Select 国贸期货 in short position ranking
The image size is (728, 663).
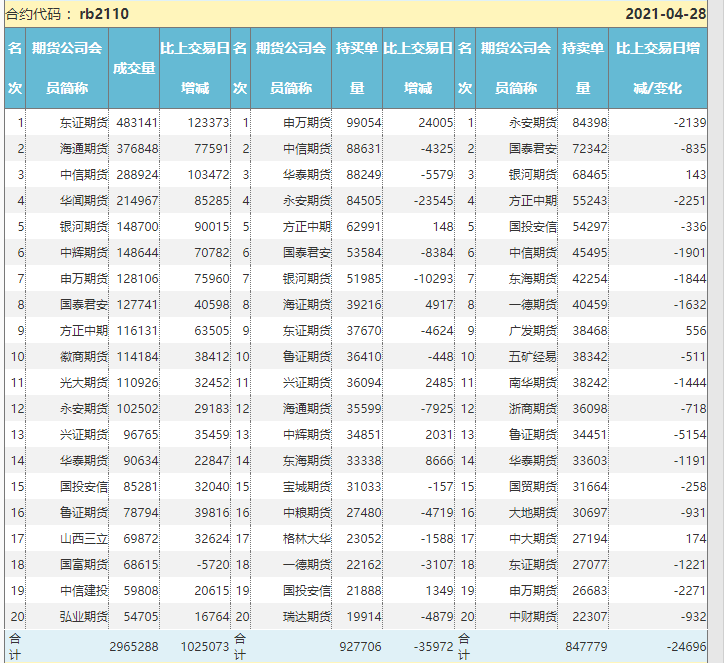pyautogui.click(x=533, y=487)
